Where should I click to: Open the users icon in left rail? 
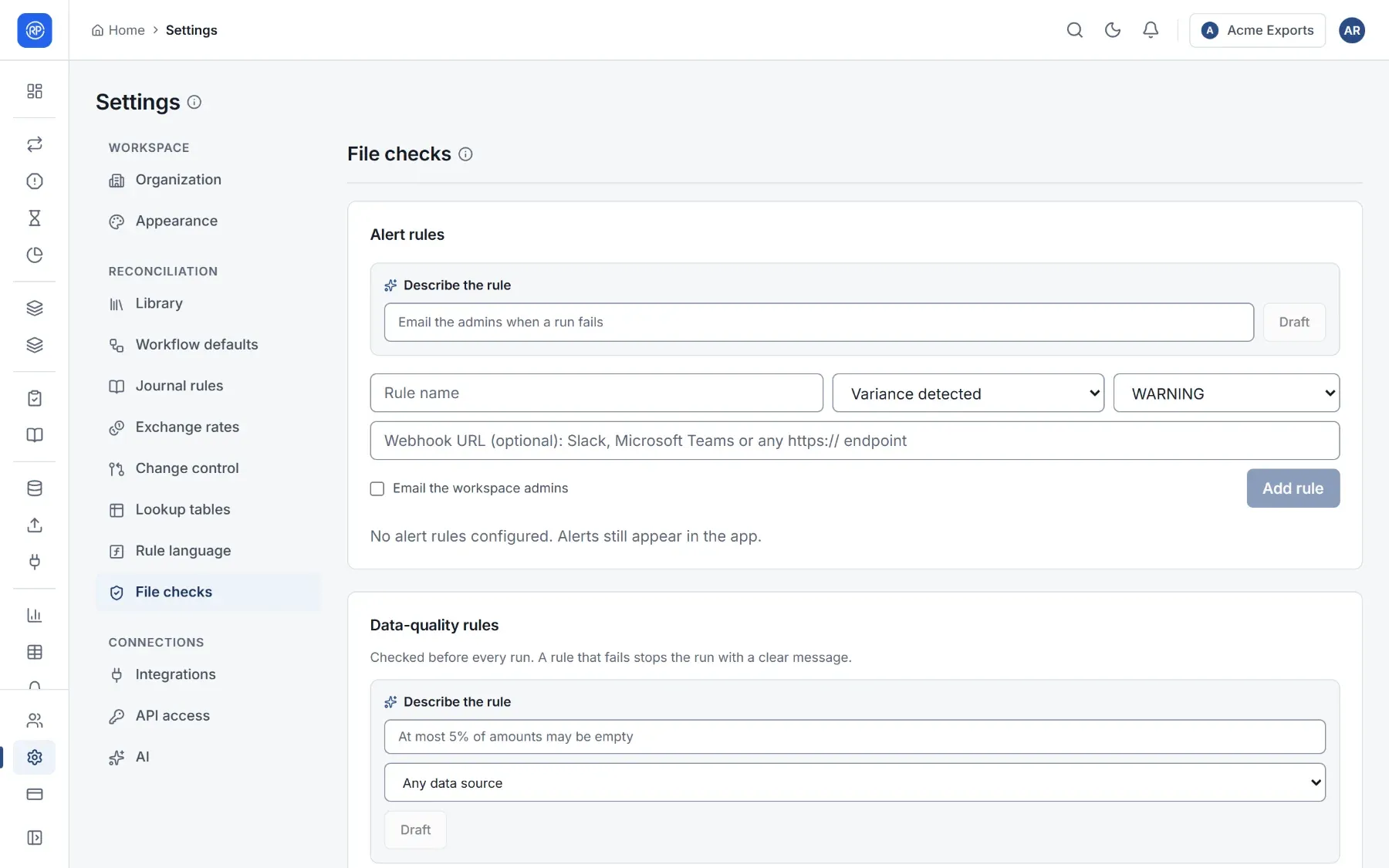[x=35, y=721]
